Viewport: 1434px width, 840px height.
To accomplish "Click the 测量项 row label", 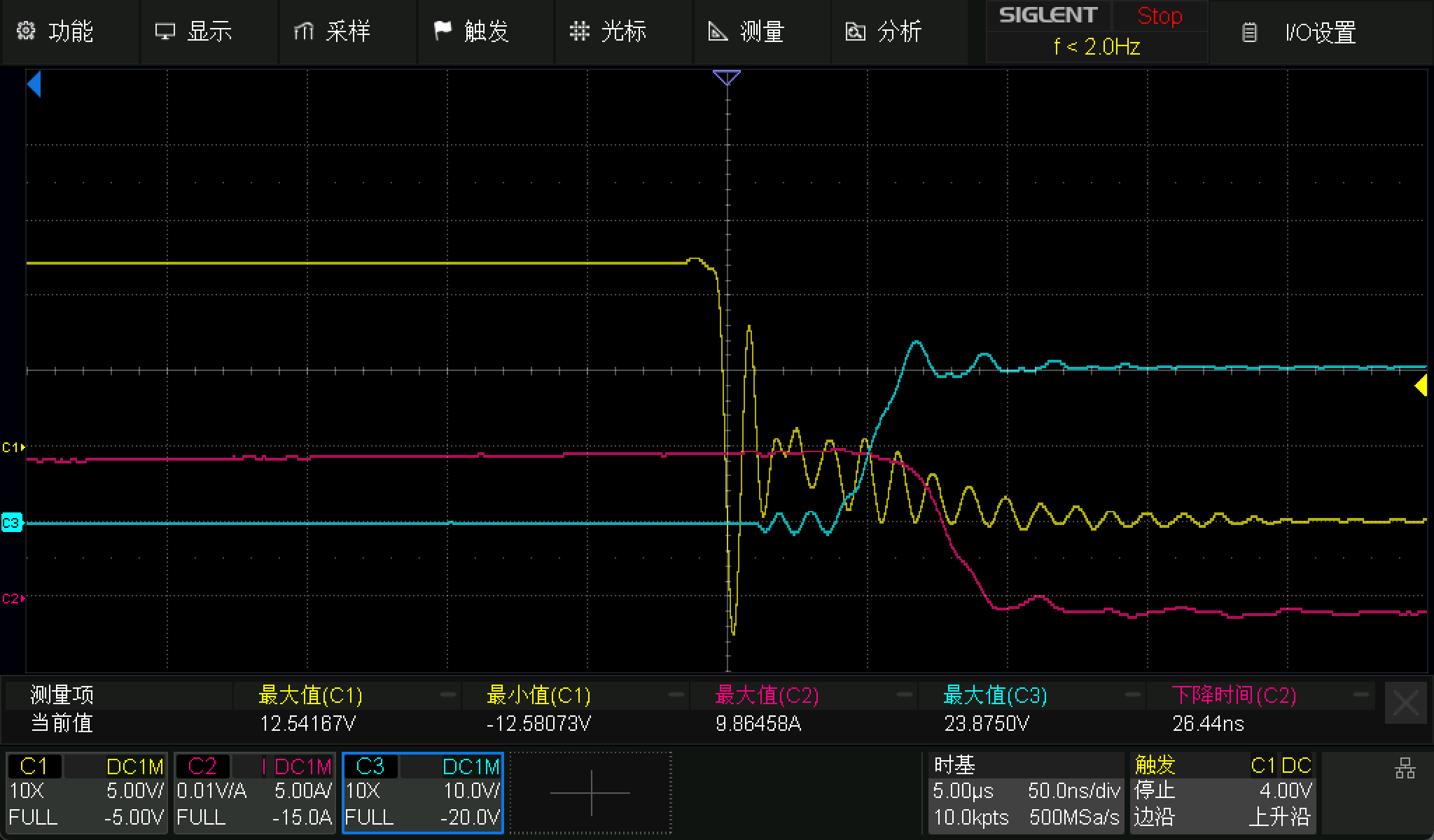I will point(62,695).
